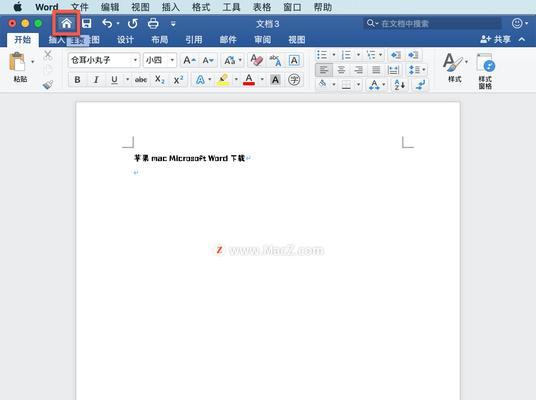Apply distributed alignment icon

point(393,70)
